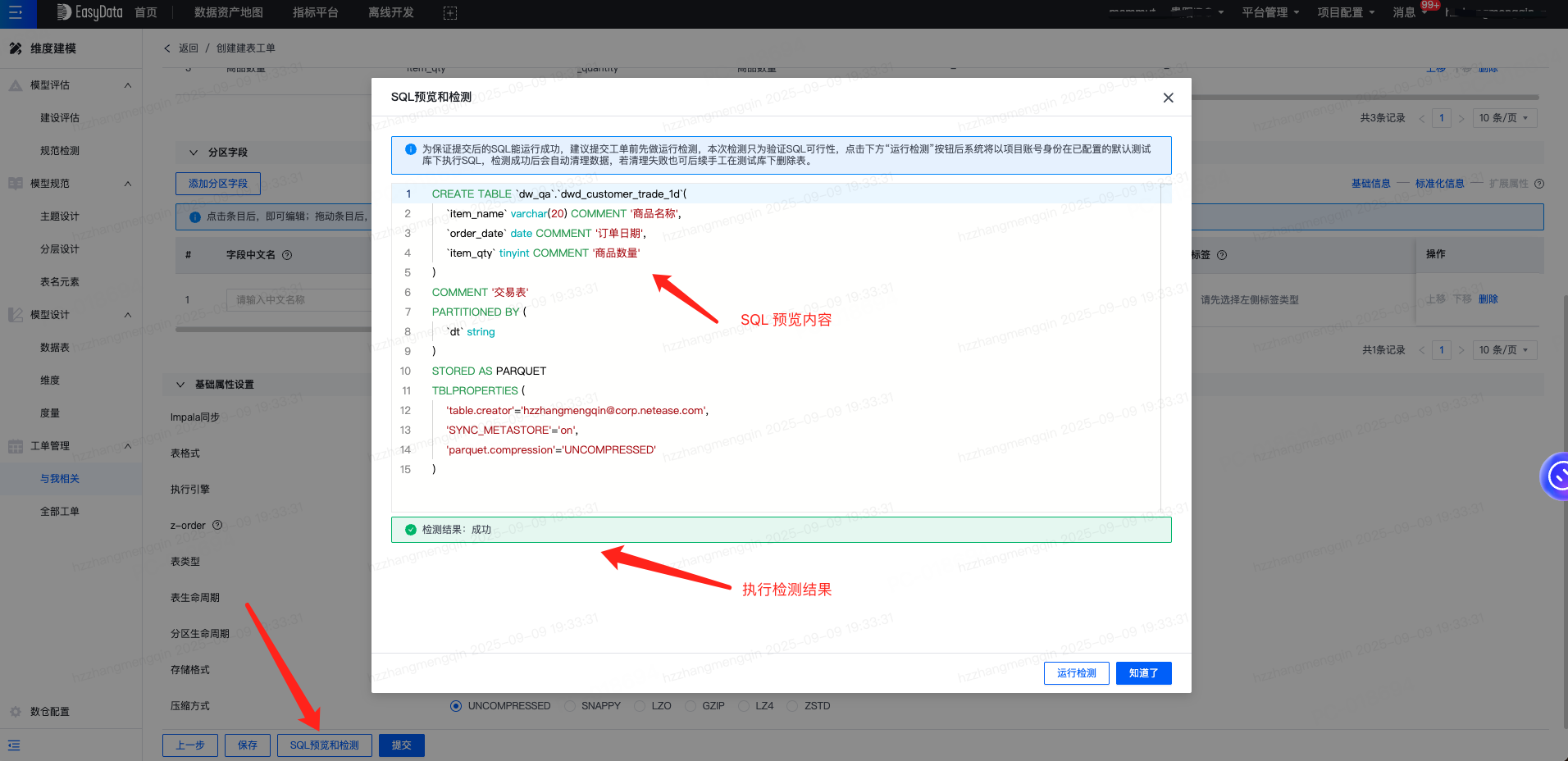The width and height of the screenshot is (1568, 761).
Task: Open the 10 条/页 page size dropdown
Action: pyautogui.click(x=1503, y=118)
